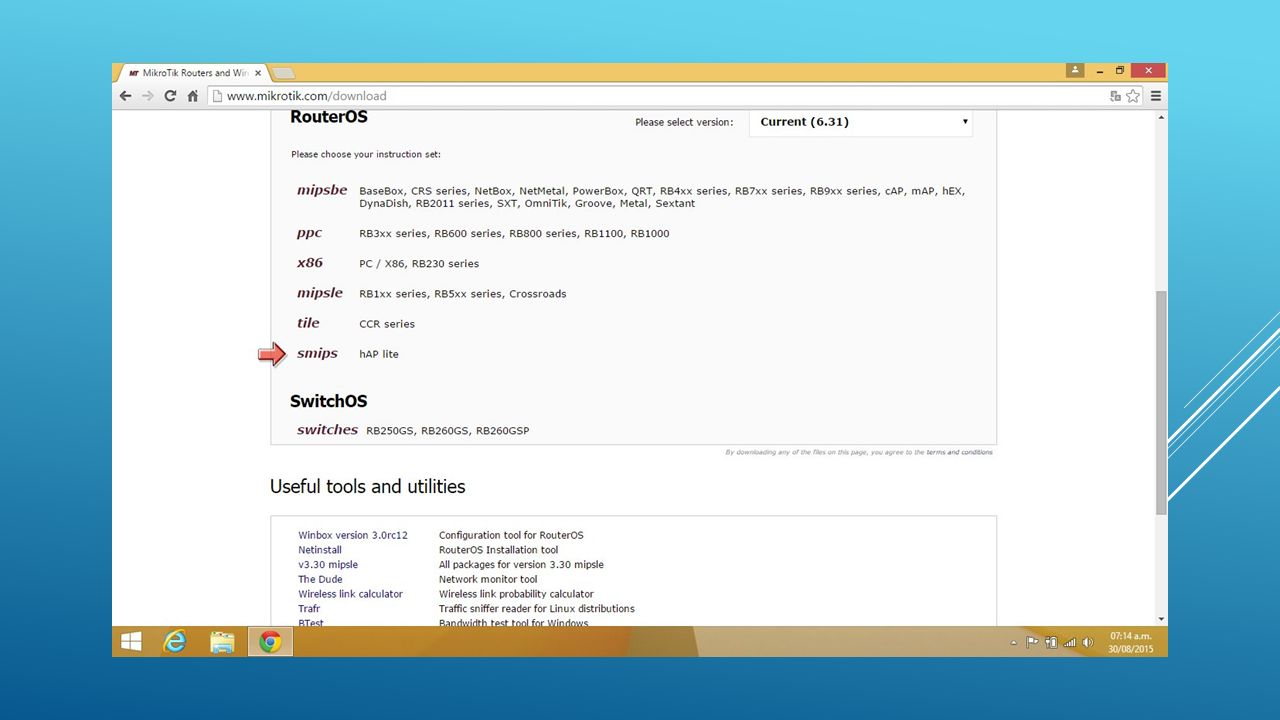
Task: Show hidden tray icons arrow
Action: click(1013, 643)
